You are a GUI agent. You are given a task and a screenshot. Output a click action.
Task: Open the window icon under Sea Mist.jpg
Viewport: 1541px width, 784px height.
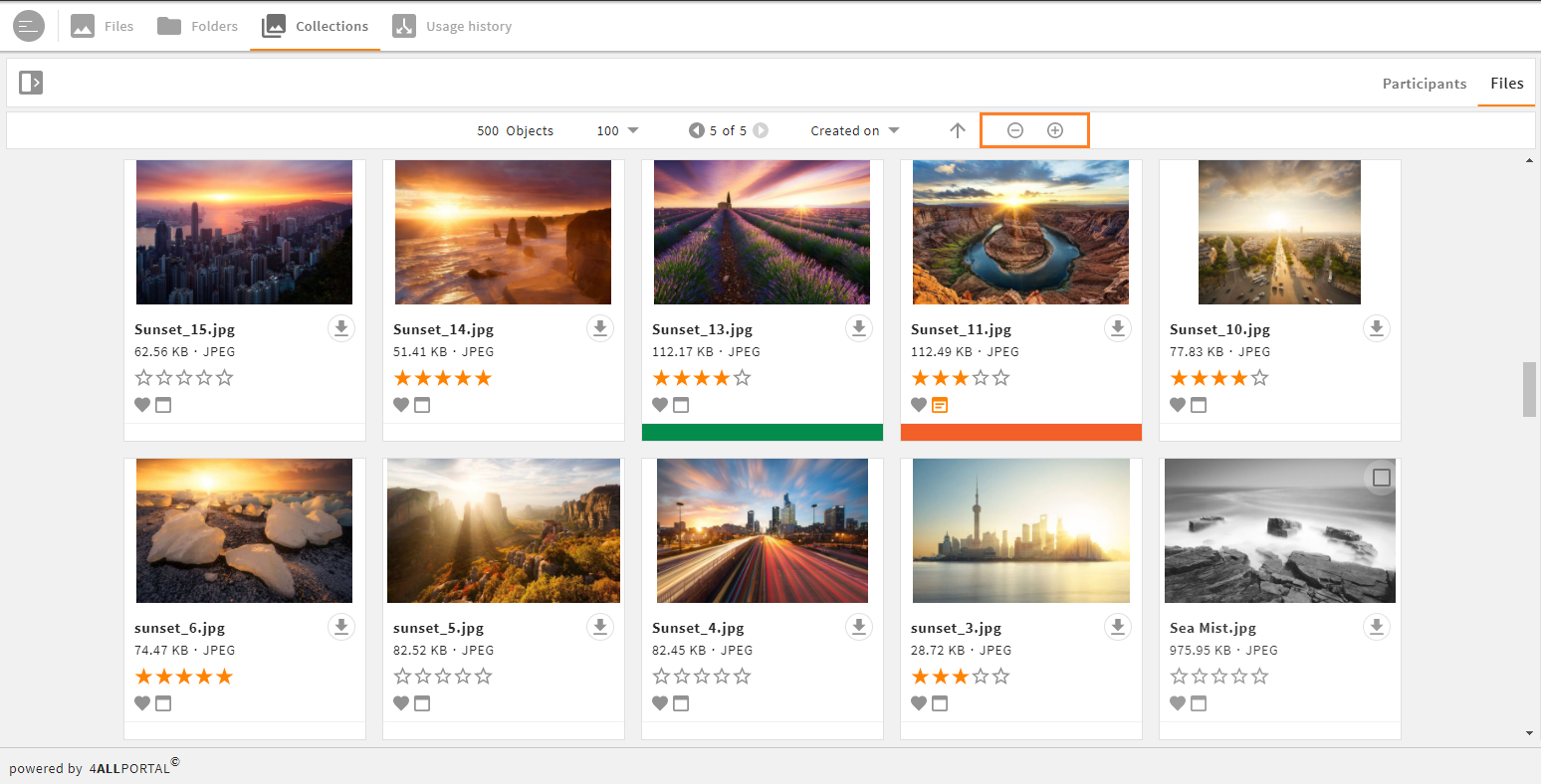tap(1199, 703)
